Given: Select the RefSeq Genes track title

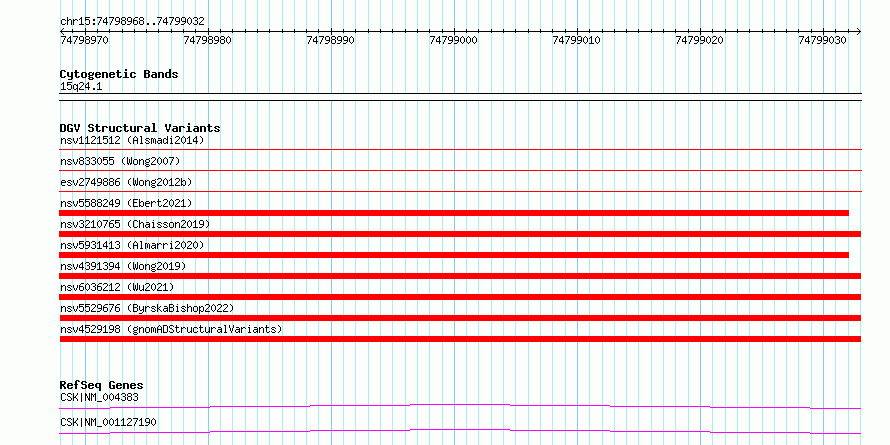Looking at the screenshot, I should coord(101,385).
